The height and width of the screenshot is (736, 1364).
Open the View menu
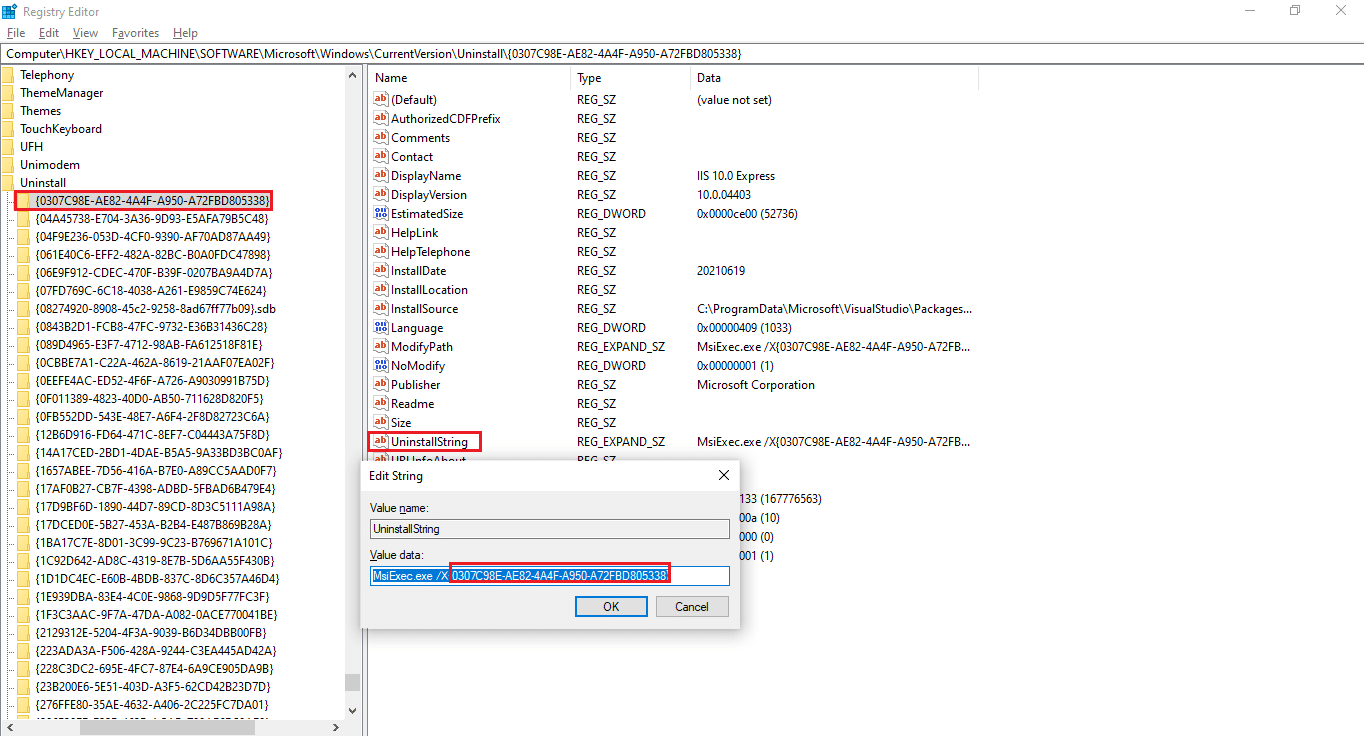(x=86, y=33)
